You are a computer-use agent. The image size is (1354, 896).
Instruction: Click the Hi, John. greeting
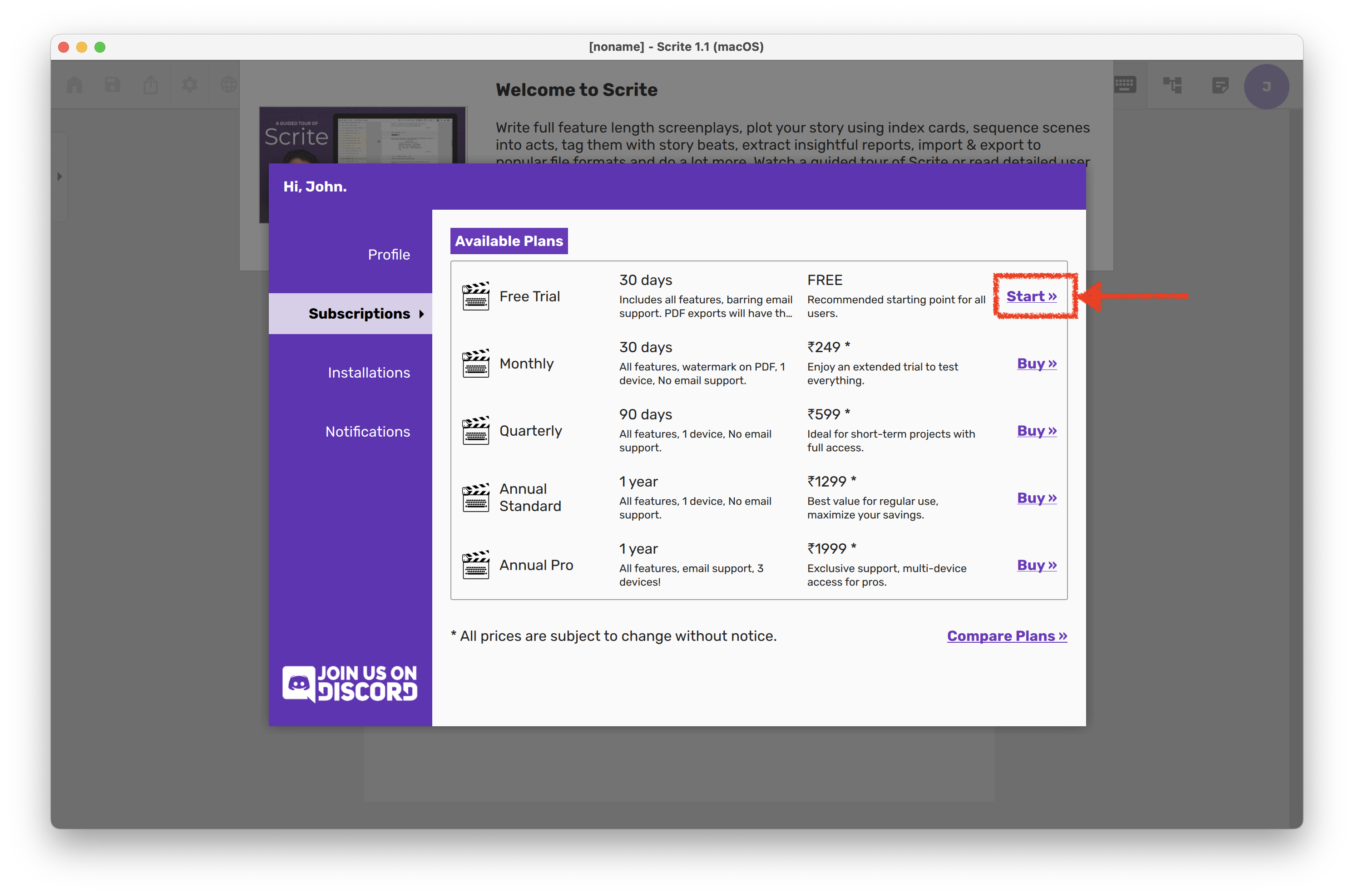click(x=315, y=186)
